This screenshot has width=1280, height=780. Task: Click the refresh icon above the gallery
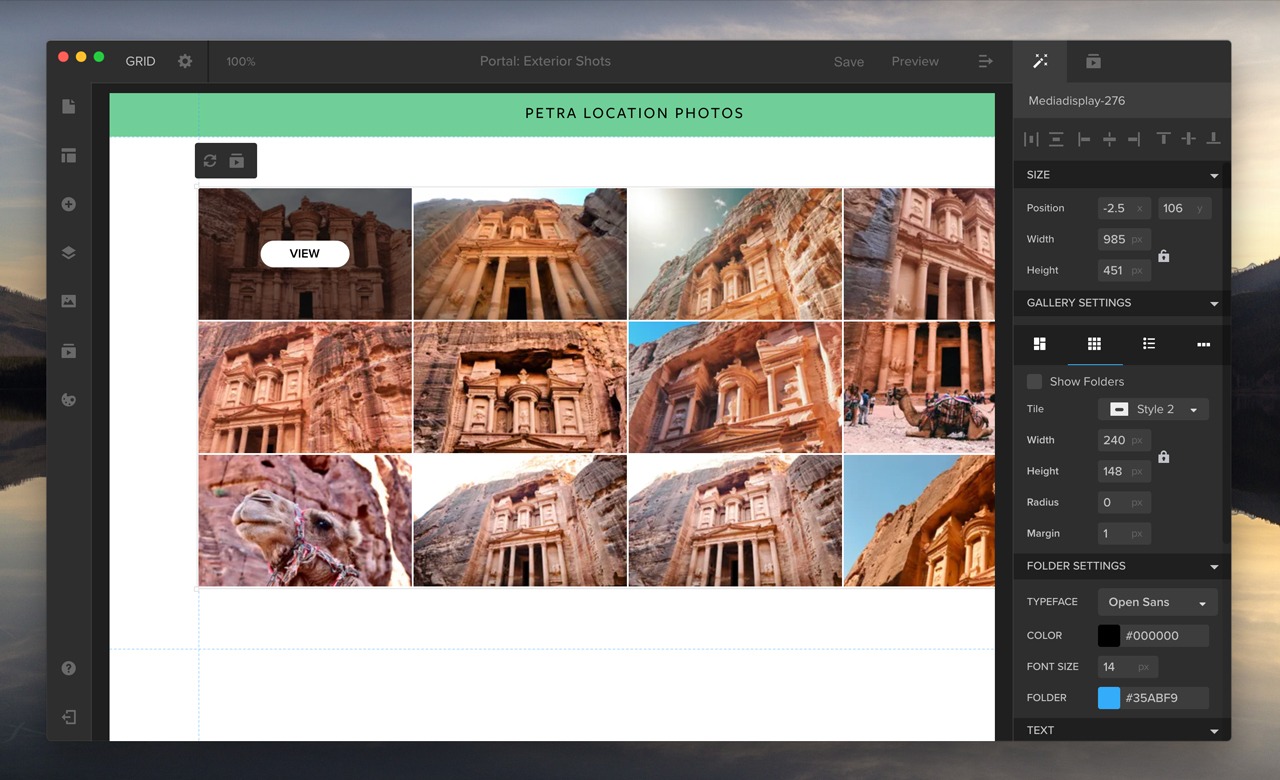tap(210, 160)
